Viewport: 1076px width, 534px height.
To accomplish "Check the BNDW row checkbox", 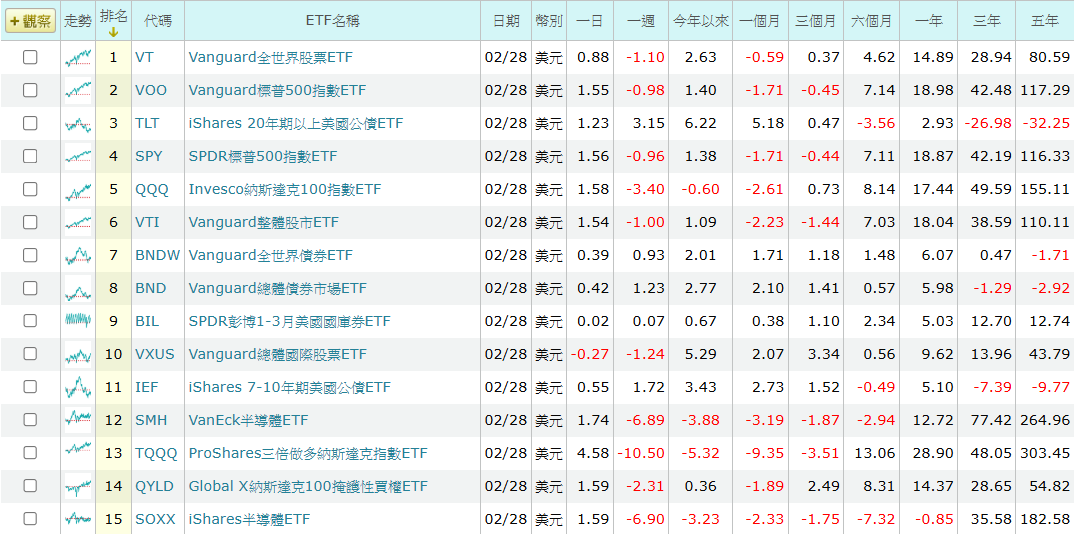I will point(30,255).
